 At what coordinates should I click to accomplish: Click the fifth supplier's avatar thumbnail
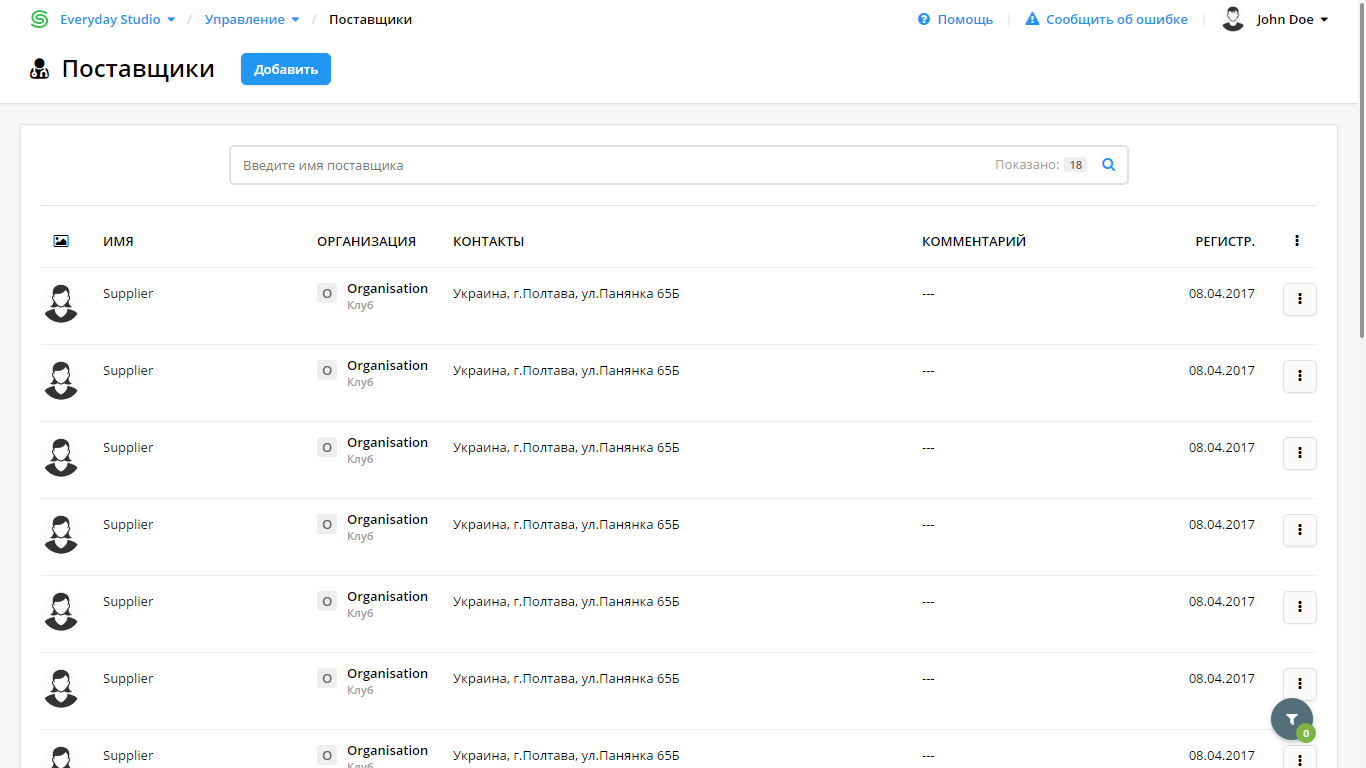pos(61,611)
